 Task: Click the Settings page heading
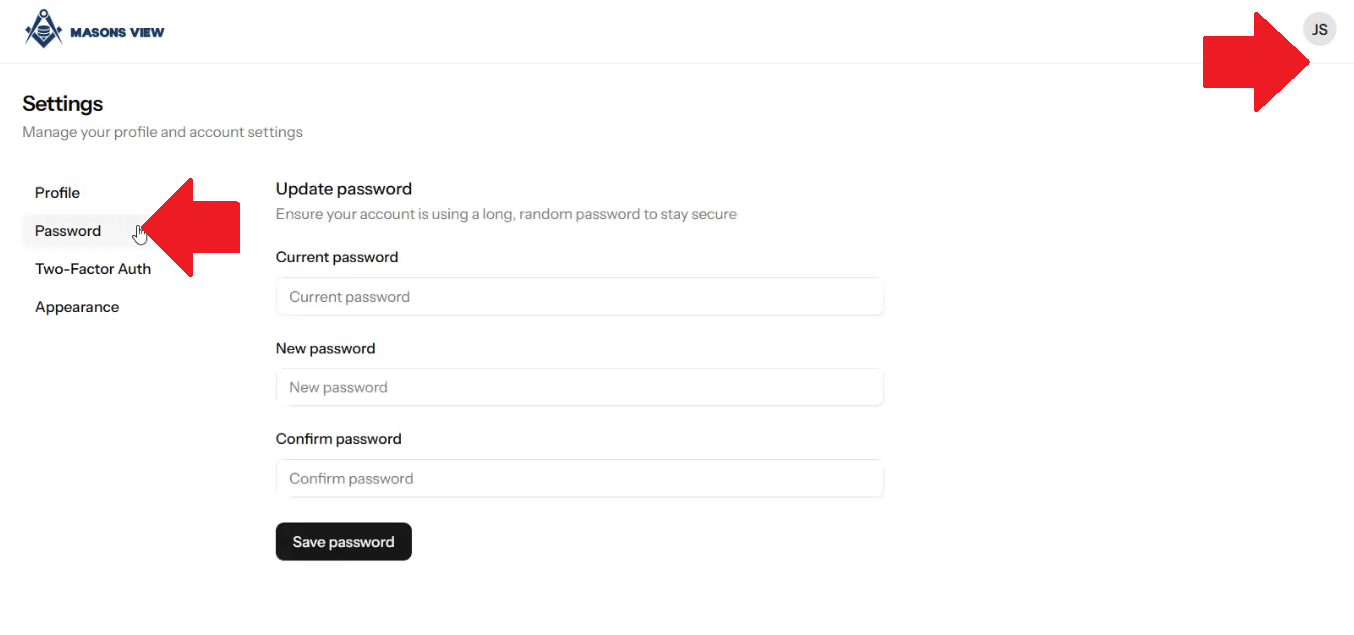tap(62, 104)
